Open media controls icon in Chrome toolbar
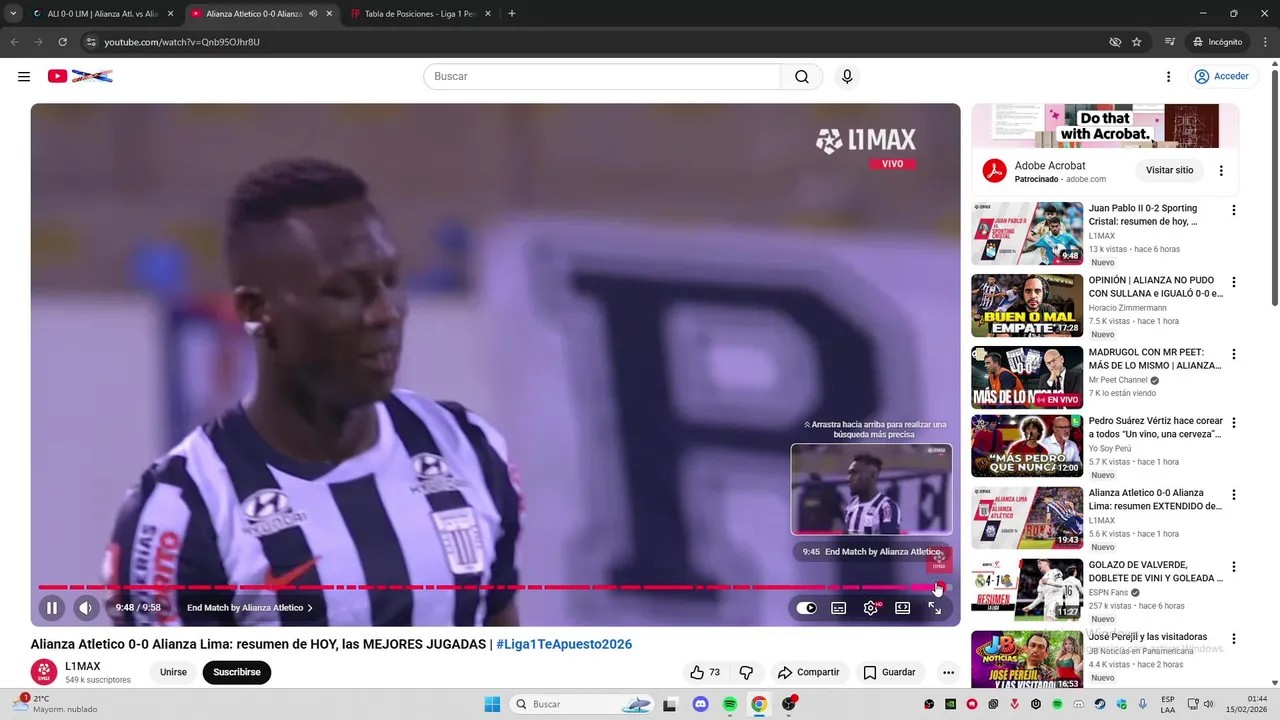This screenshot has width=1280, height=720. pyautogui.click(x=1170, y=42)
